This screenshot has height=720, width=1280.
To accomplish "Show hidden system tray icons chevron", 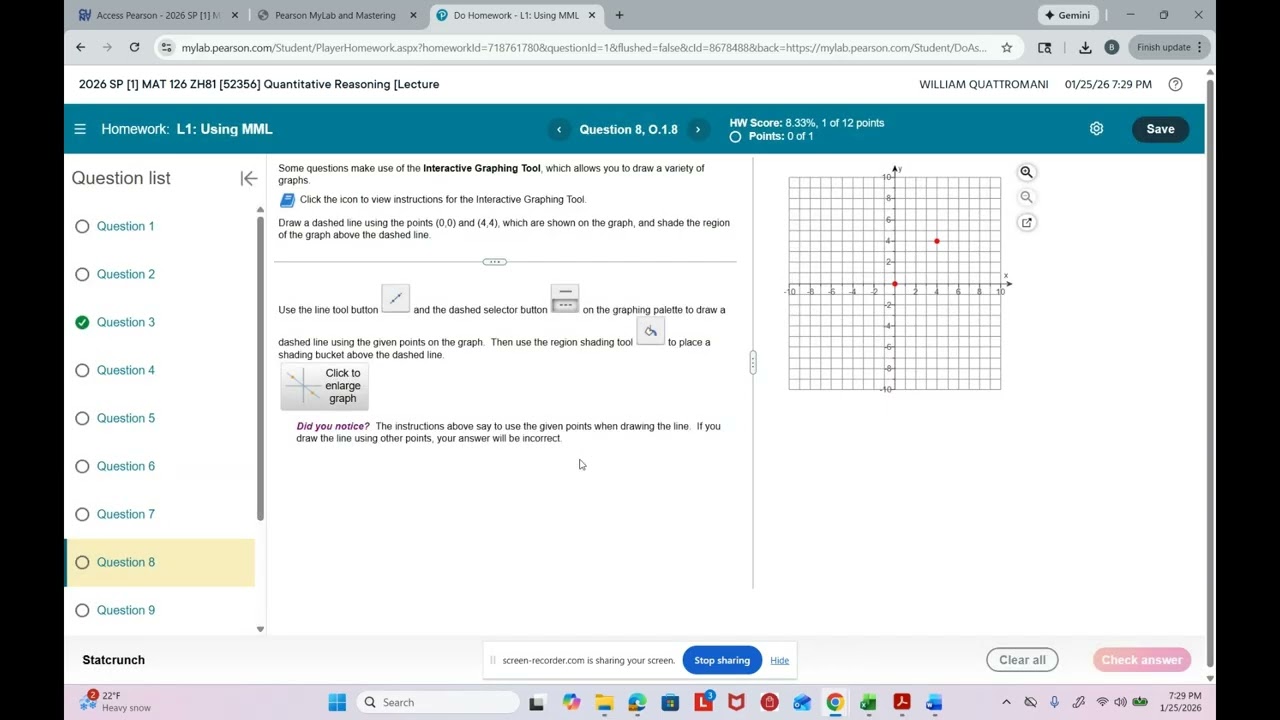I will tap(1006, 702).
